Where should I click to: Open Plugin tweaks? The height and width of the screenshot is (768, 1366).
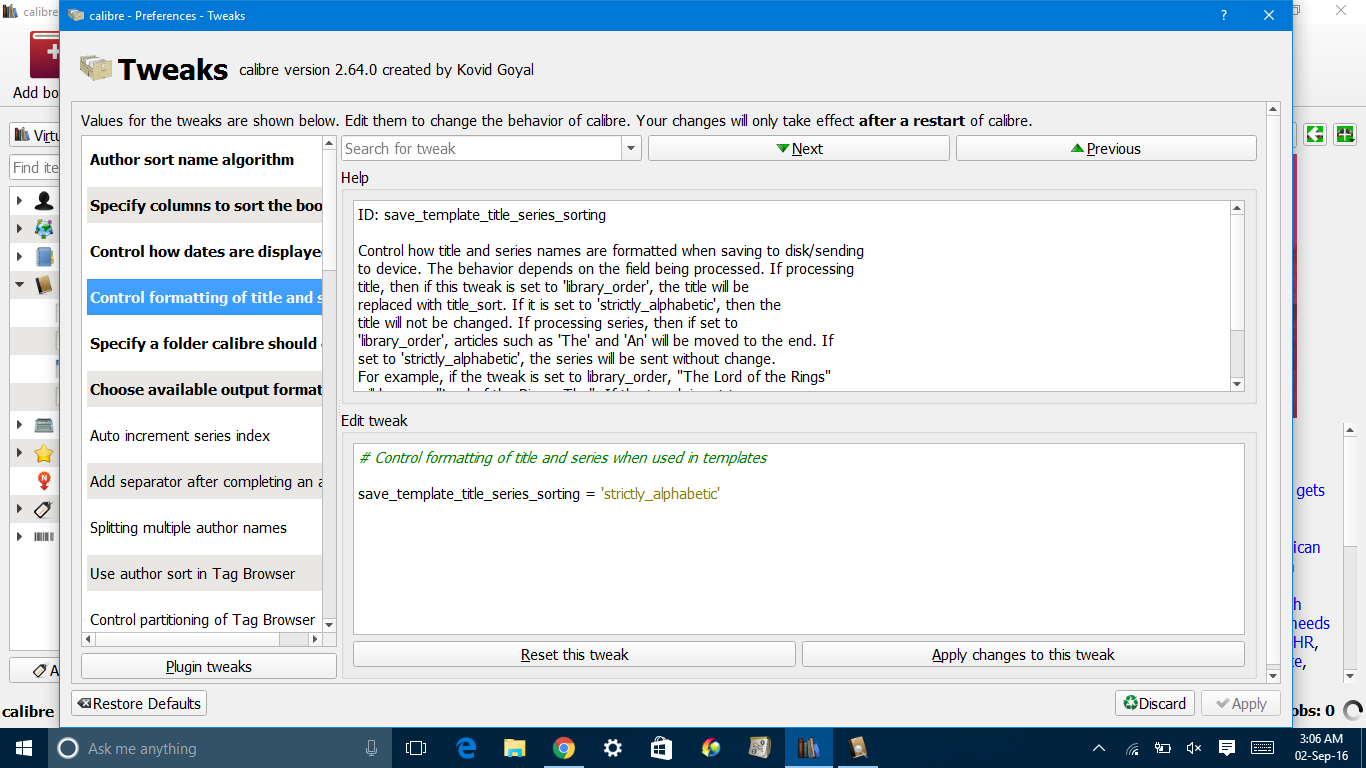209,667
